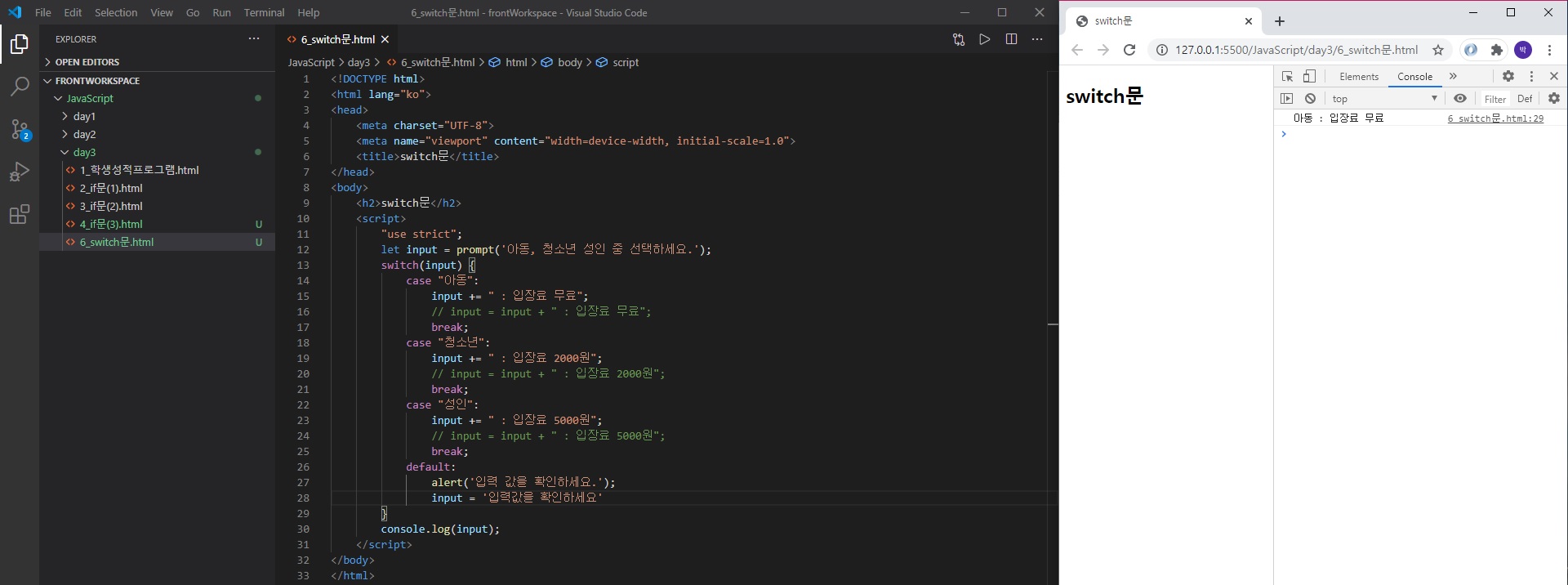This screenshot has height=585, width=1568.
Task: Expand the day2 folder
Action: click(84, 134)
